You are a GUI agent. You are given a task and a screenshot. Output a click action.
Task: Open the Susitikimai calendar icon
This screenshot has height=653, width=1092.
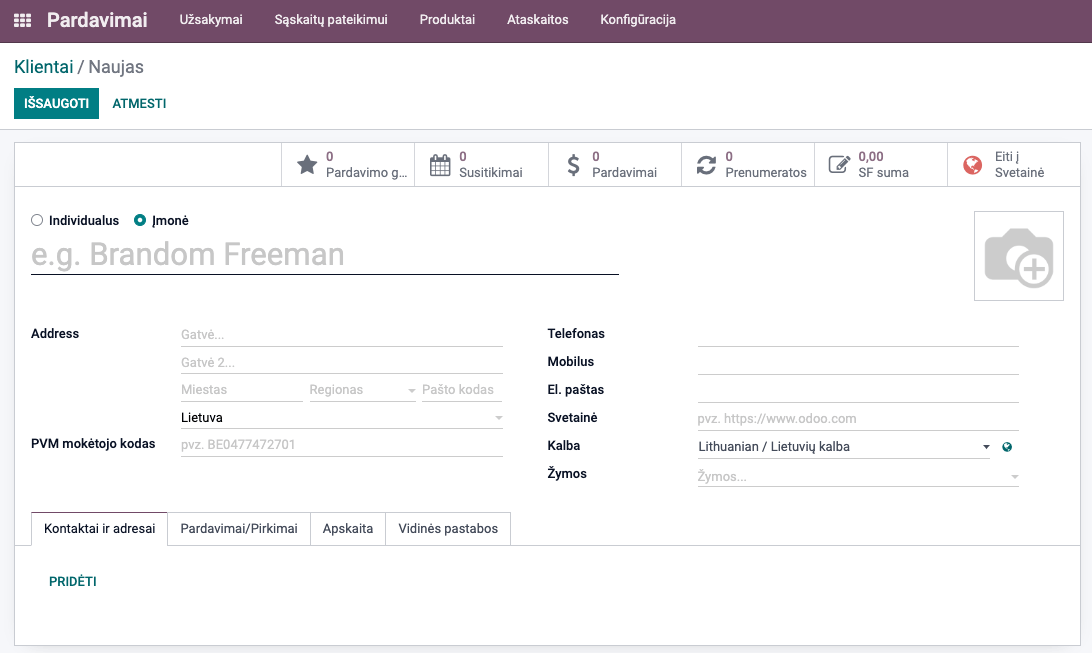(440, 165)
